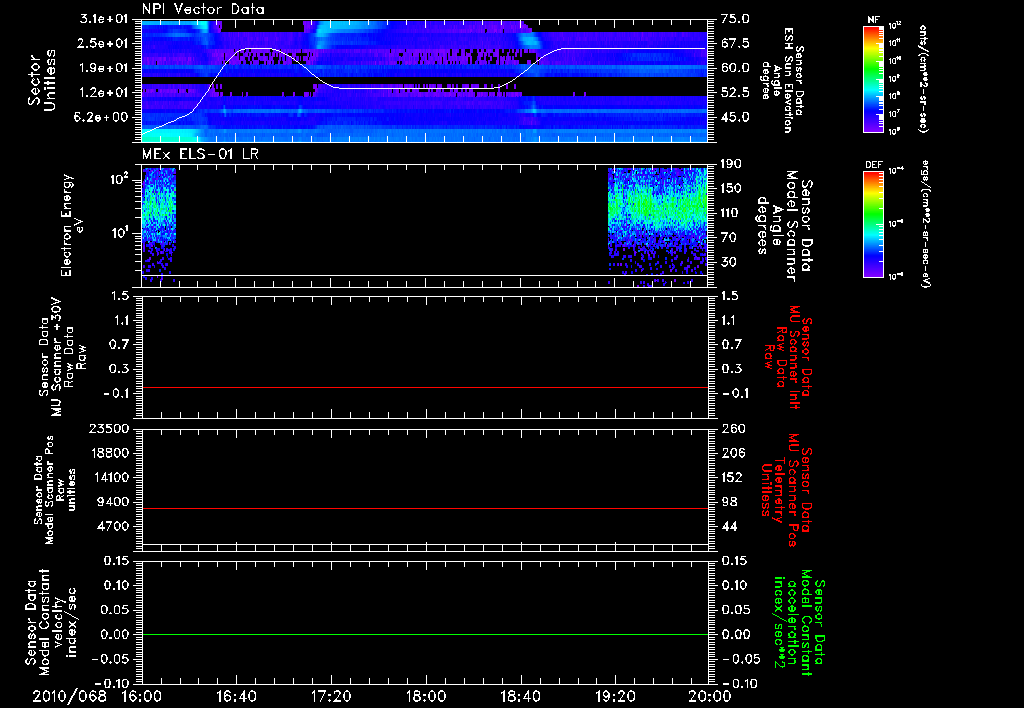Click the red MU Scanner Int axis label

point(789,357)
